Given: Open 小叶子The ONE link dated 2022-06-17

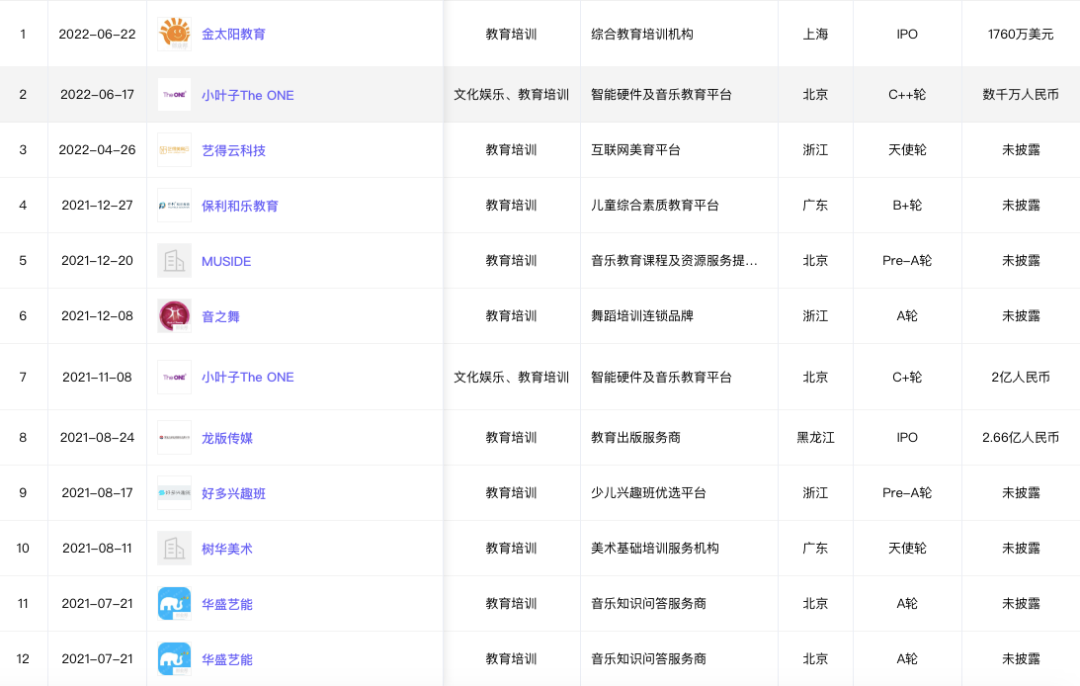Looking at the screenshot, I should tap(247, 95).
